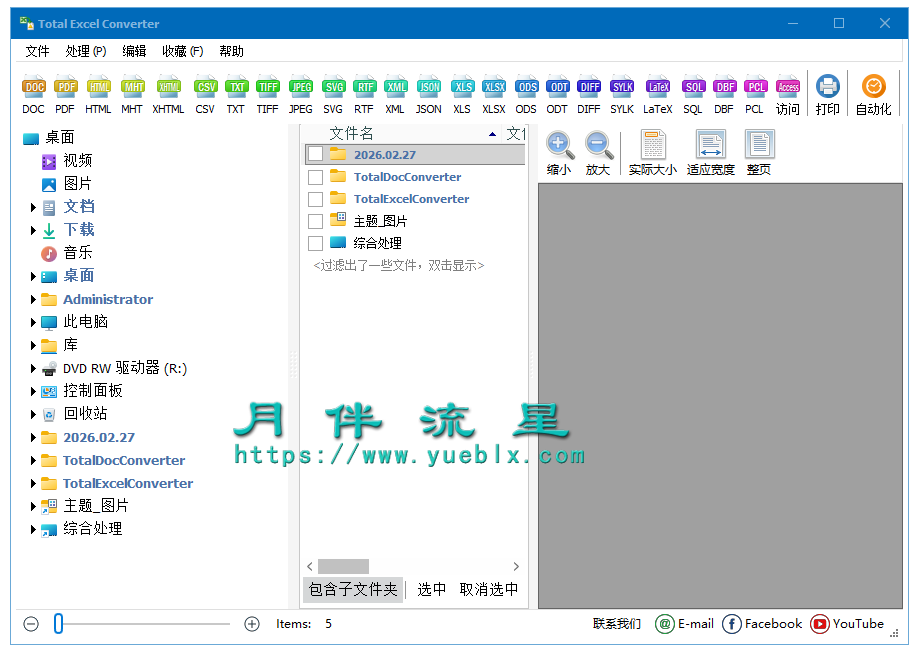Set preview to 整页
The height and width of the screenshot is (653, 916).
pyautogui.click(x=759, y=154)
